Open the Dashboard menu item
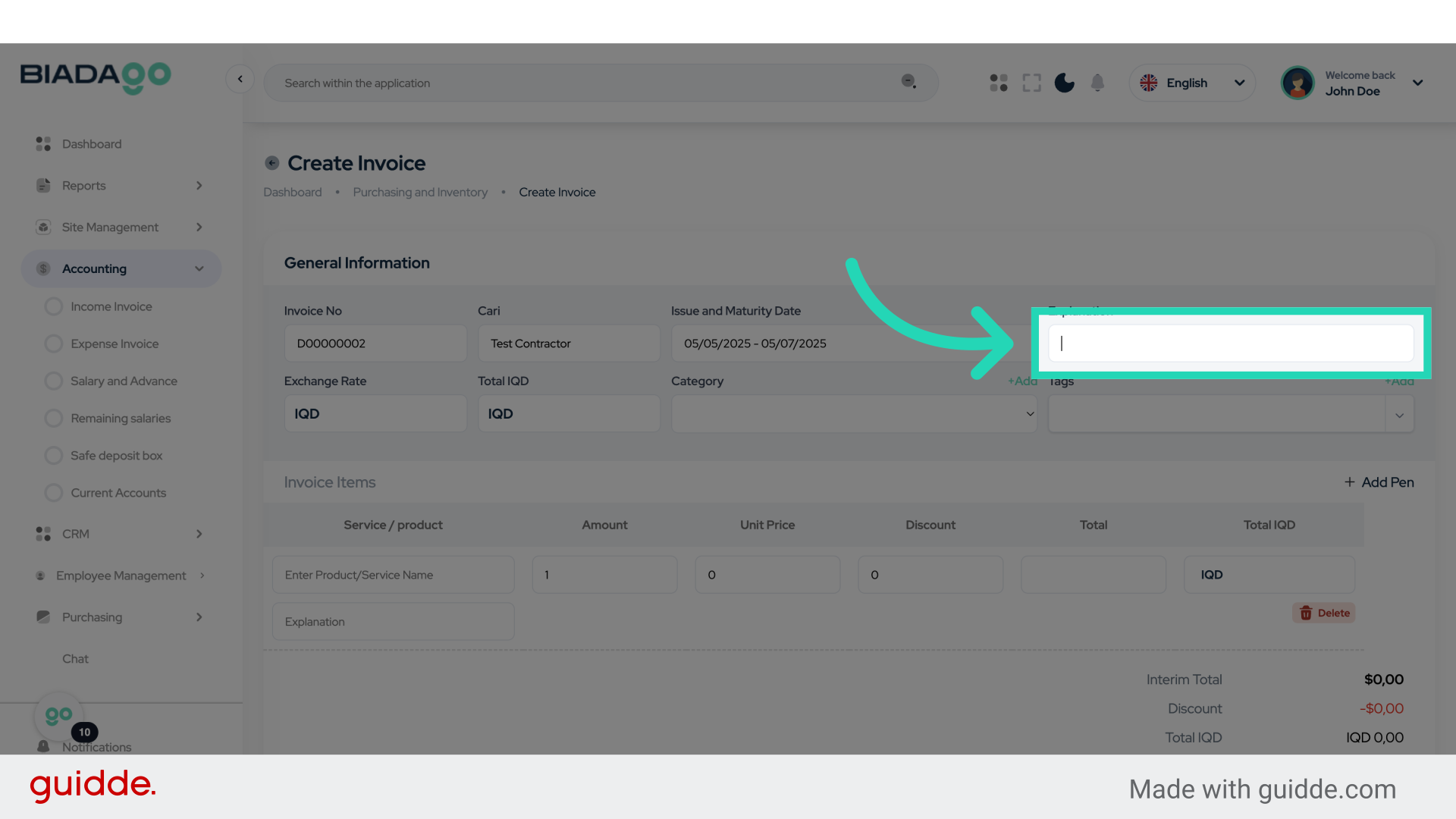The height and width of the screenshot is (819, 1456). point(91,144)
